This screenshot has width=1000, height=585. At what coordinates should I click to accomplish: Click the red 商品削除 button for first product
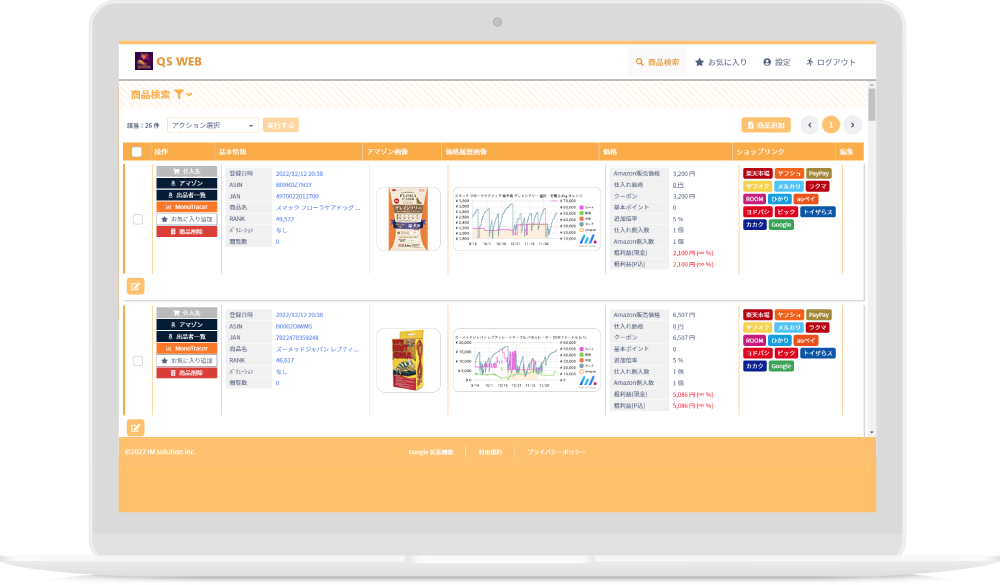(x=186, y=231)
